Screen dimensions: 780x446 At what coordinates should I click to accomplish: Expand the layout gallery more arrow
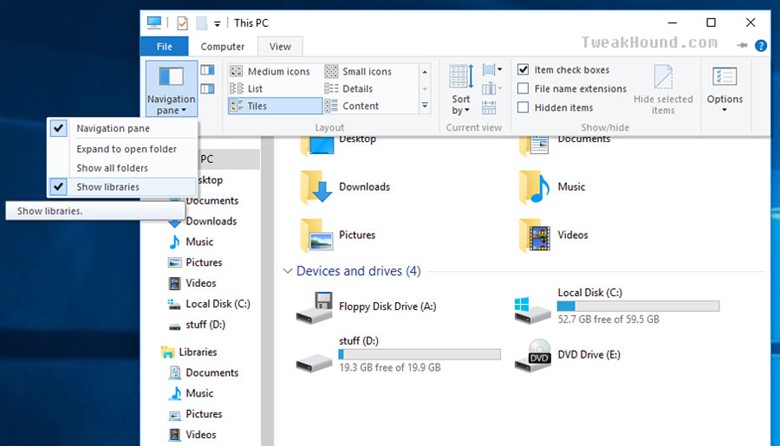[425, 105]
